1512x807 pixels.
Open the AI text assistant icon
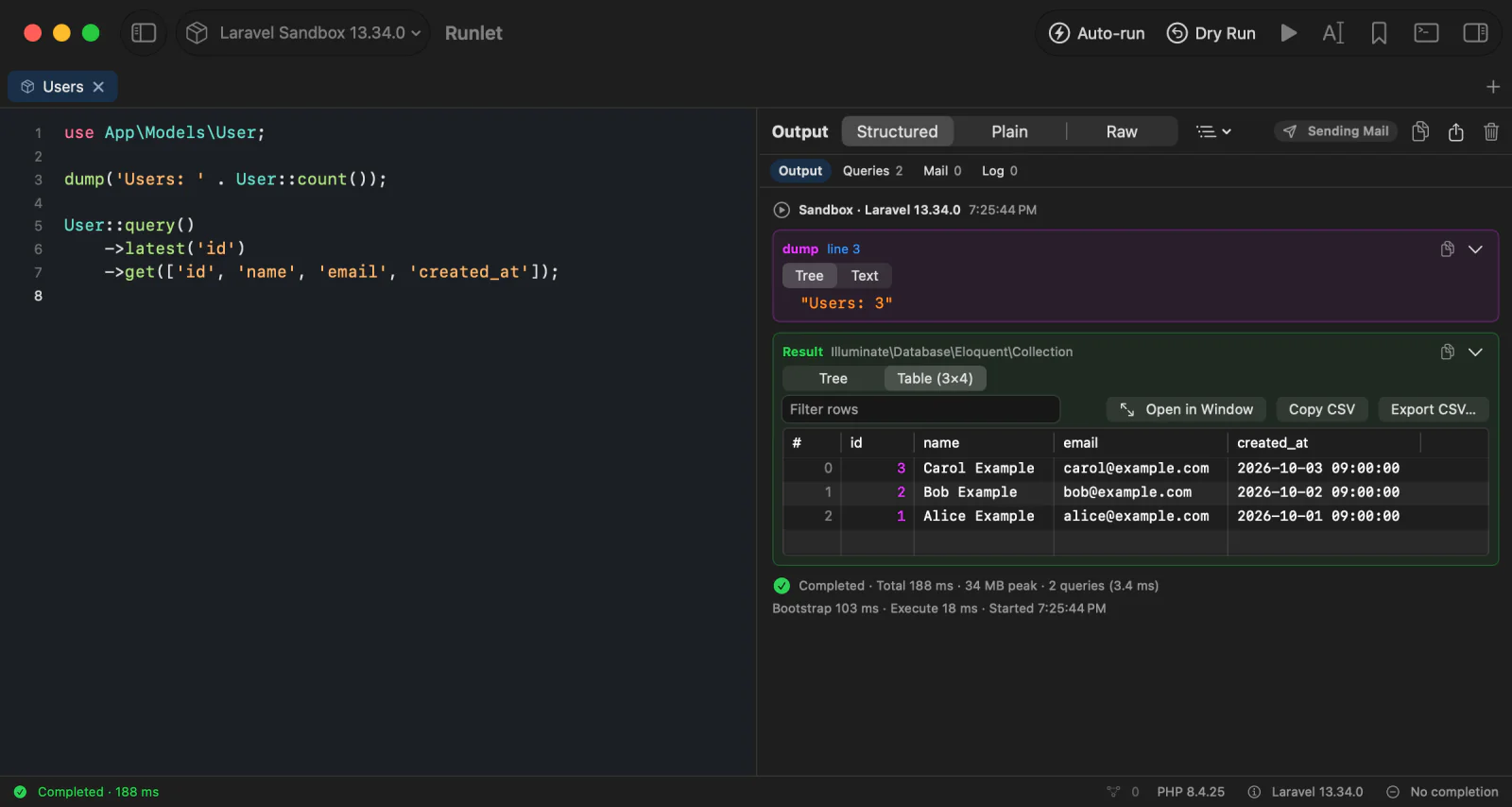(1333, 33)
